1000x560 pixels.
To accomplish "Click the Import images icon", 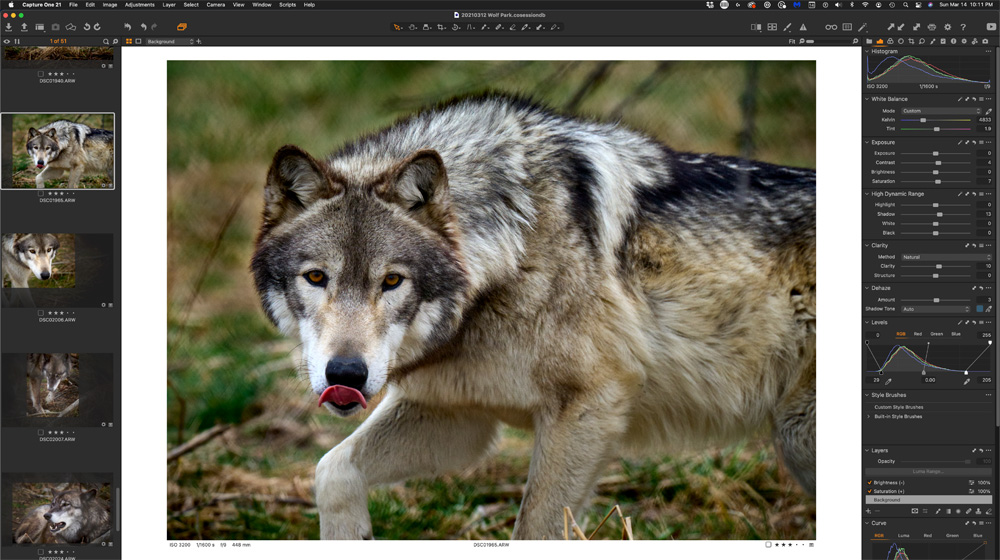I will 9,27.
